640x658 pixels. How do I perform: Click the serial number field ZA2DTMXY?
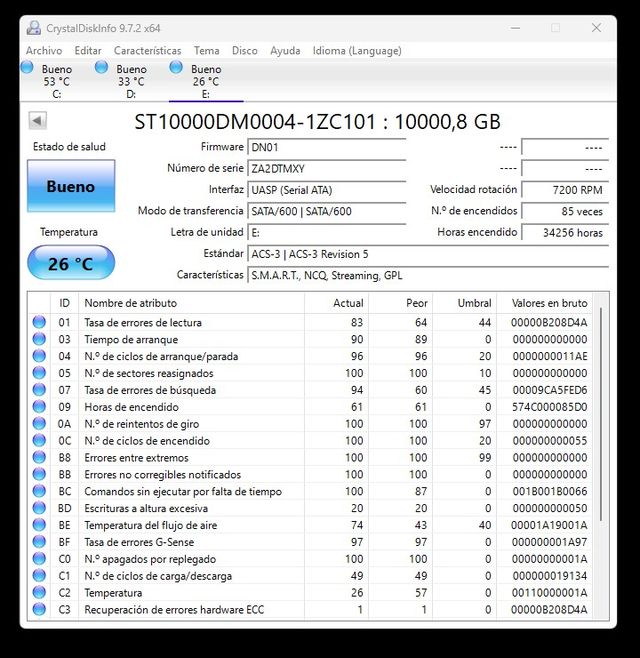[x=327, y=169]
